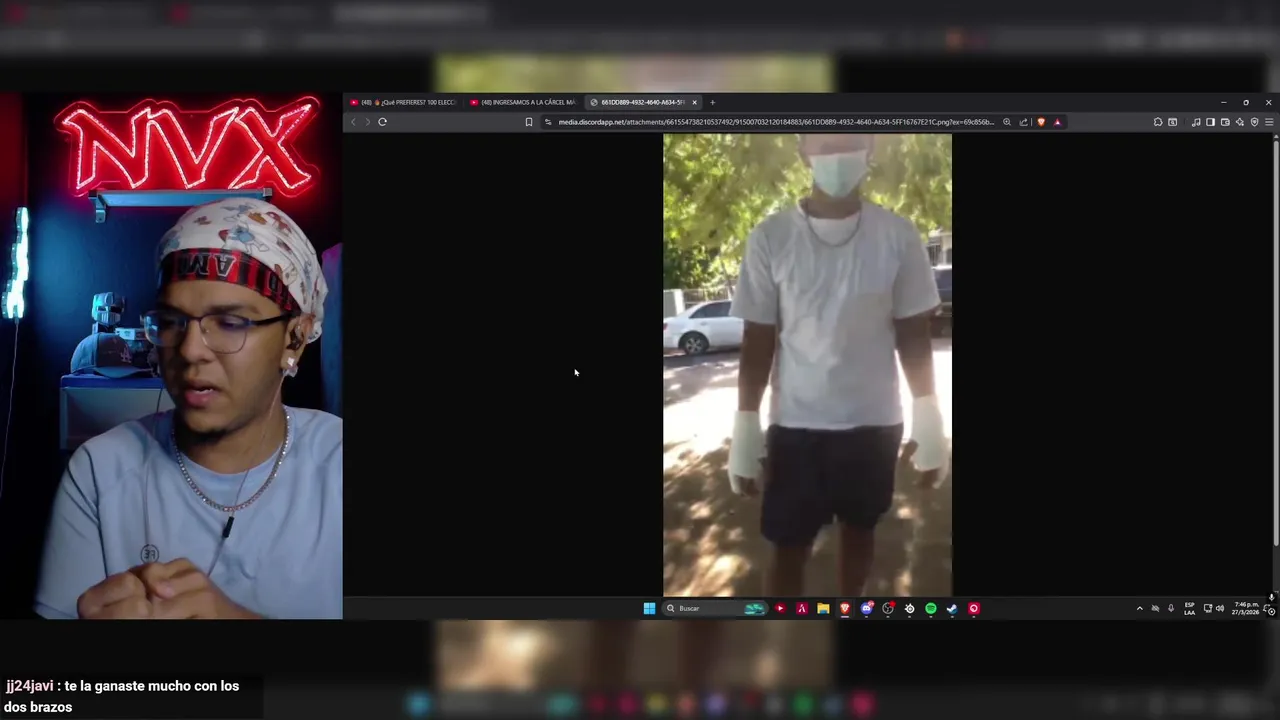Open OBS Studio from the taskbar
Image resolution: width=1280 pixels, height=720 pixels.
point(888,608)
